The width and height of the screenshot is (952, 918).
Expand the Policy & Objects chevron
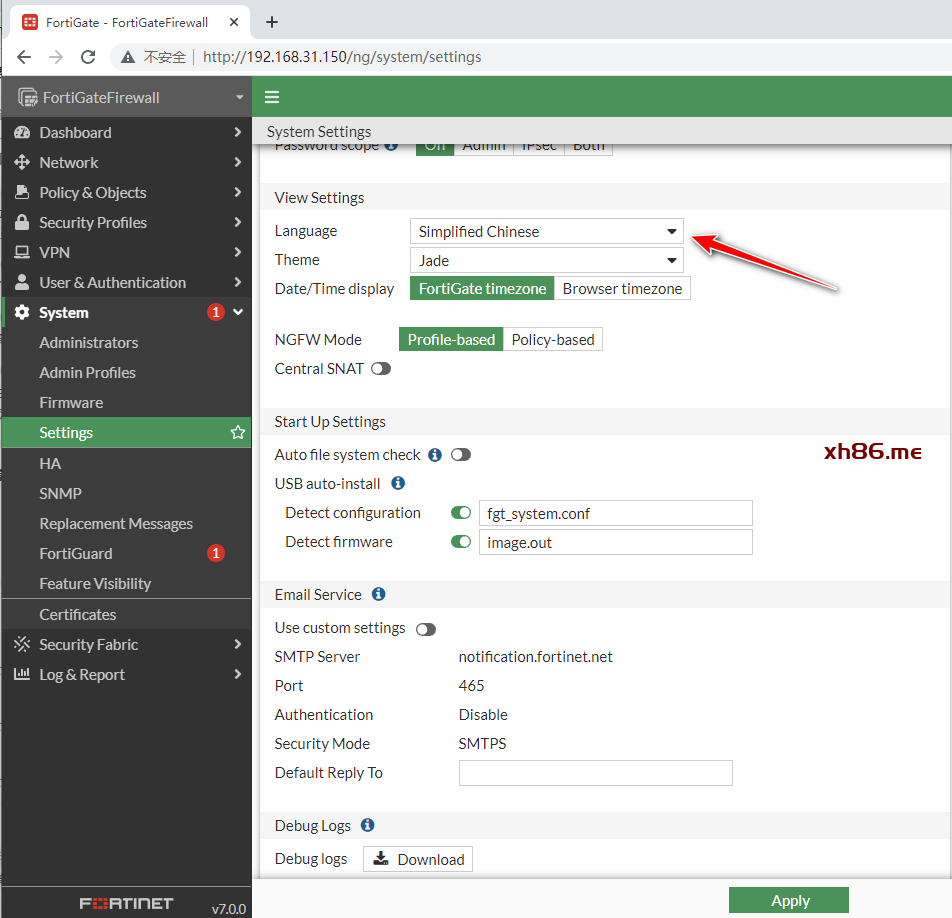click(x=237, y=192)
